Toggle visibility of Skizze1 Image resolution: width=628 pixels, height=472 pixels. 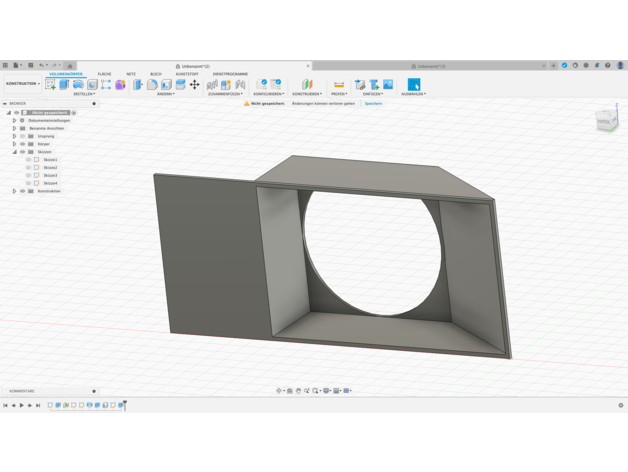tap(29, 160)
